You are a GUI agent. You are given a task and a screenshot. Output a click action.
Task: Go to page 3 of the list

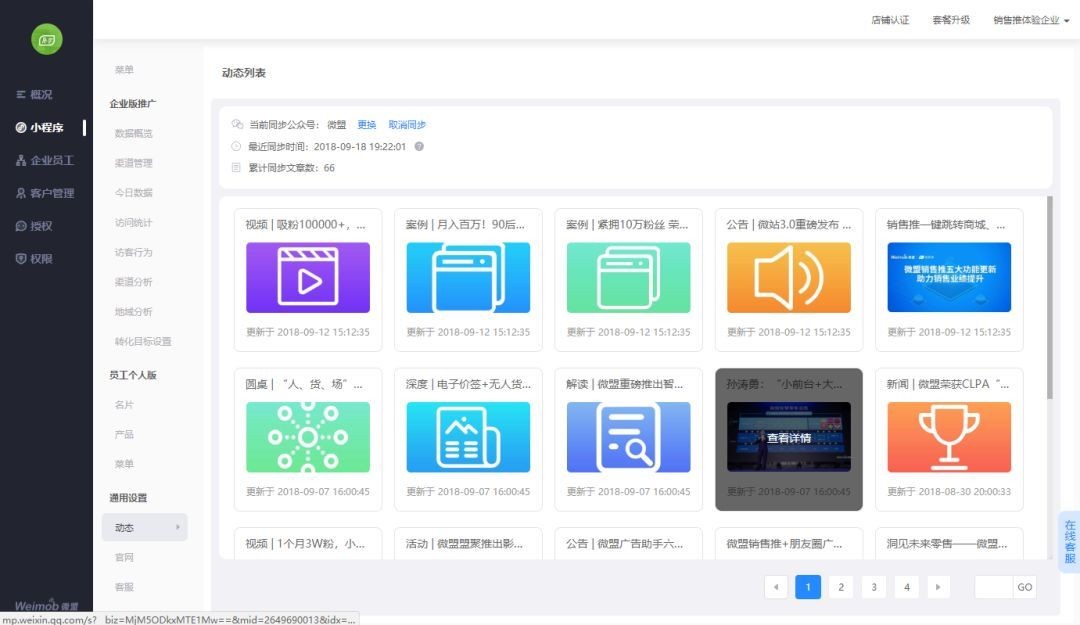click(873, 587)
